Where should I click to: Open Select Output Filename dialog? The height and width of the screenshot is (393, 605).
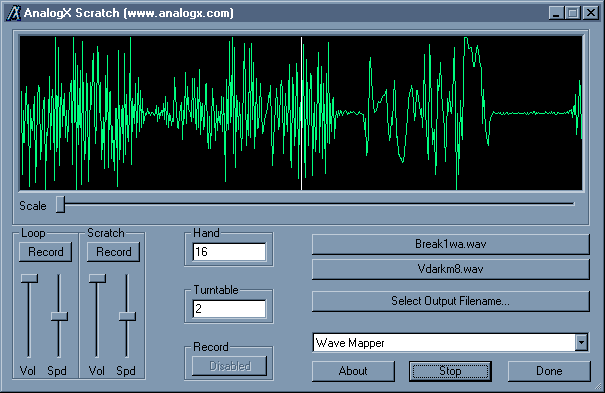(451, 301)
